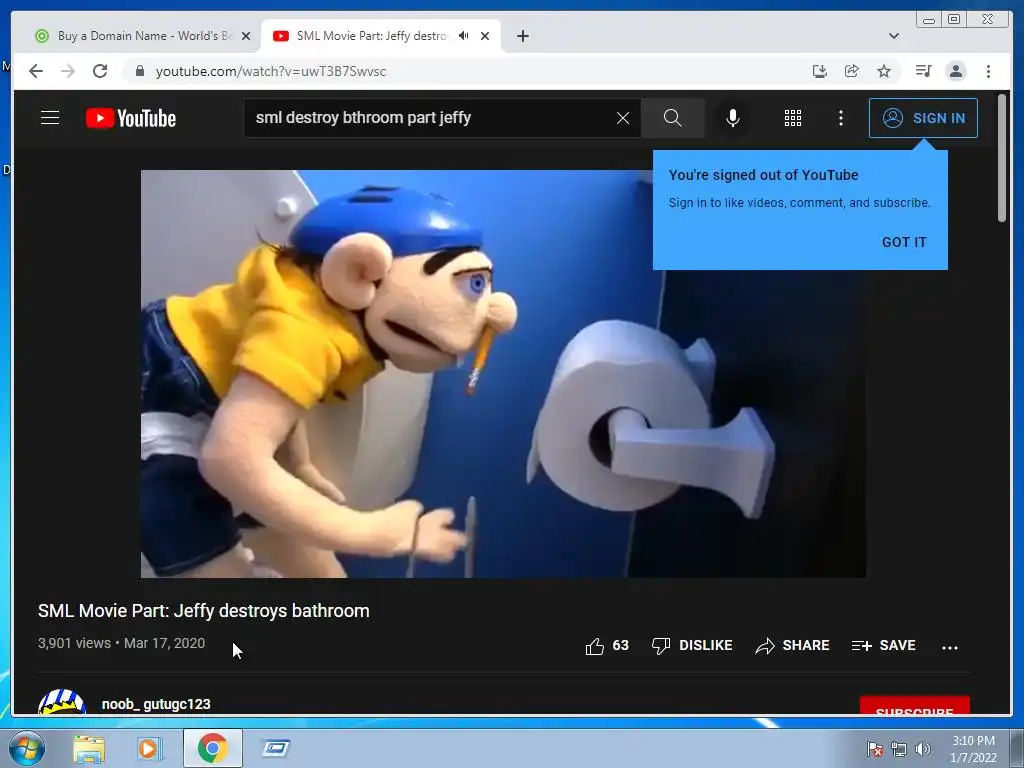Viewport: 1024px width, 768px height.
Task: Open YouTube settings three-dot menu
Action: click(x=841, y=118)
